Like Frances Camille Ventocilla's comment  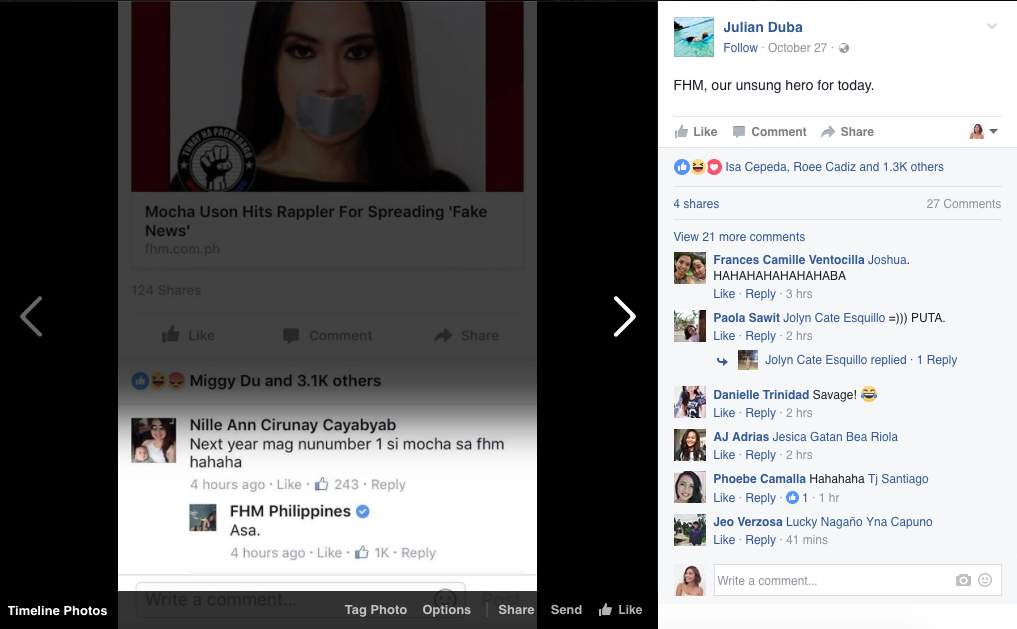point(724,294)
